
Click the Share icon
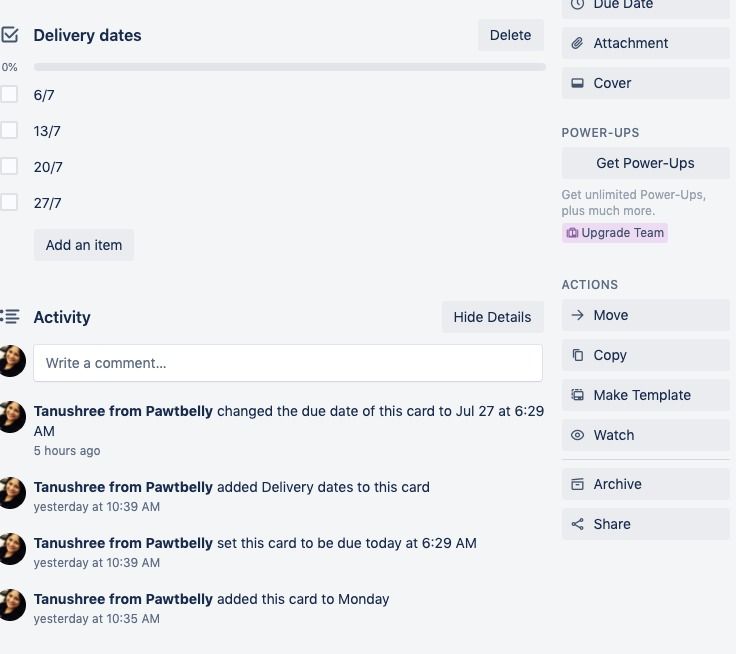577,524
